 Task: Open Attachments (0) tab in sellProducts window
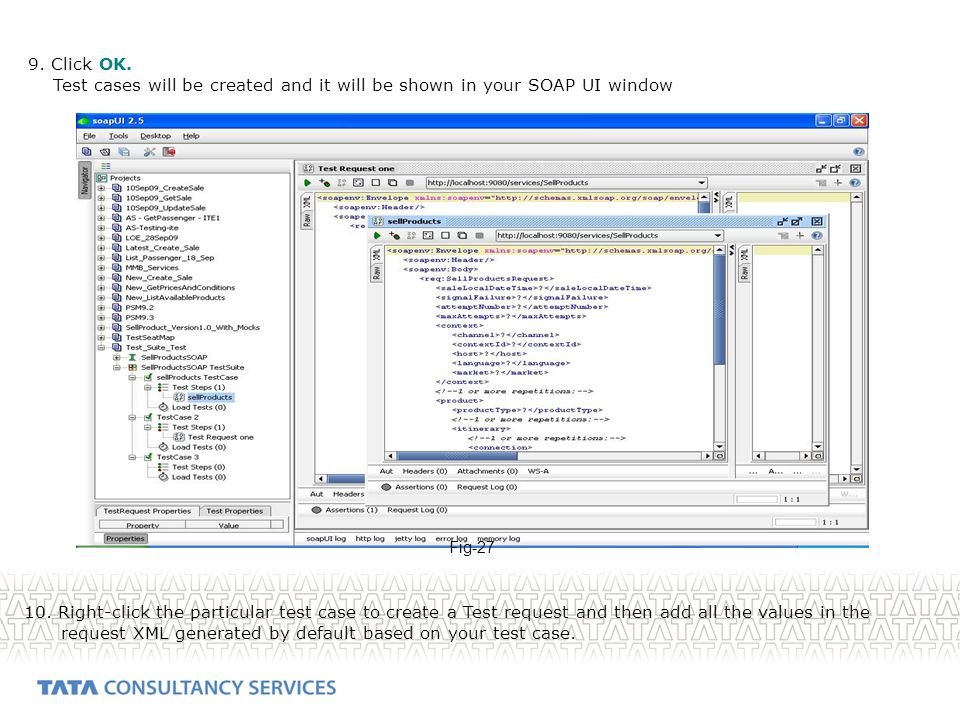click(x=487, y=471)
